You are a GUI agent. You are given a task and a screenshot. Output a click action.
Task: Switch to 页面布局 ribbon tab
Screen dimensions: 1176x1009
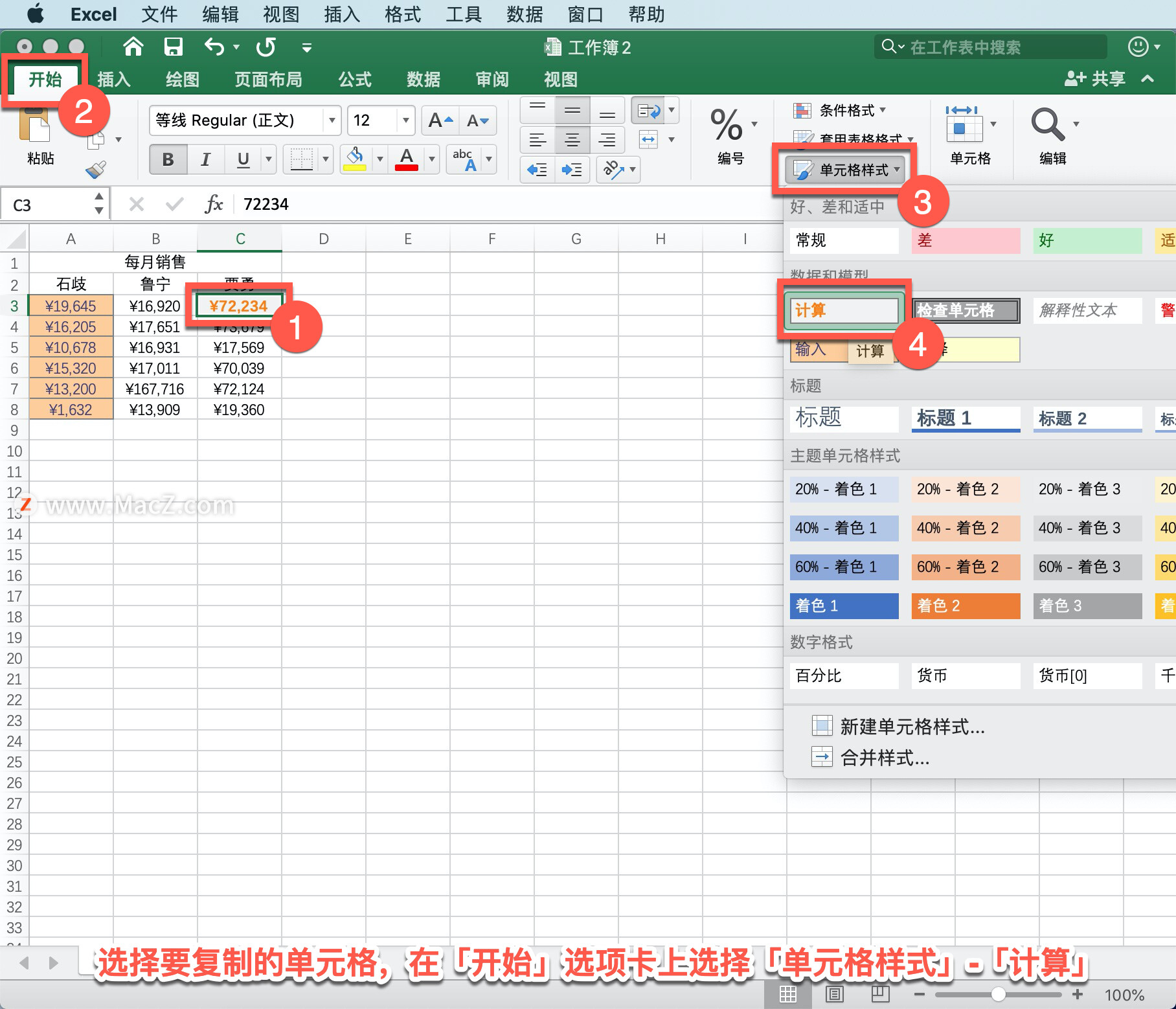(268, 80)
